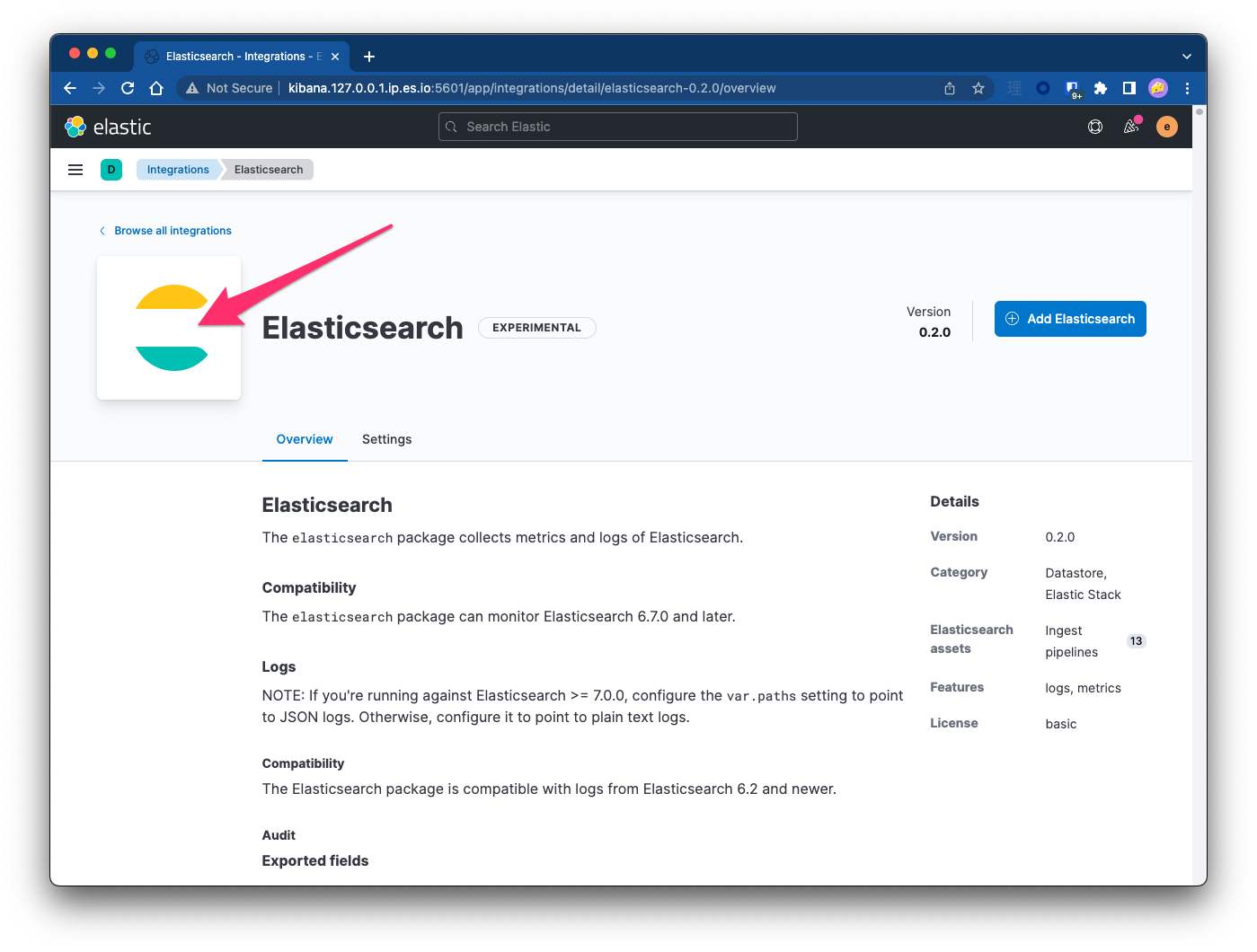Click the Details heading in sidebar
The height and width of the screenshot is (952, 1257).
(954, 501)
